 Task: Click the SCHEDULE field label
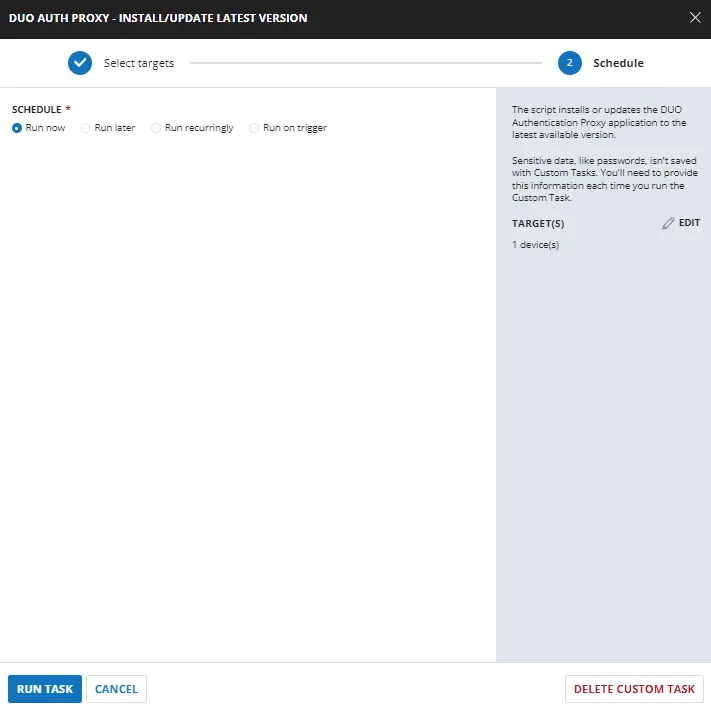pos(37,109)
